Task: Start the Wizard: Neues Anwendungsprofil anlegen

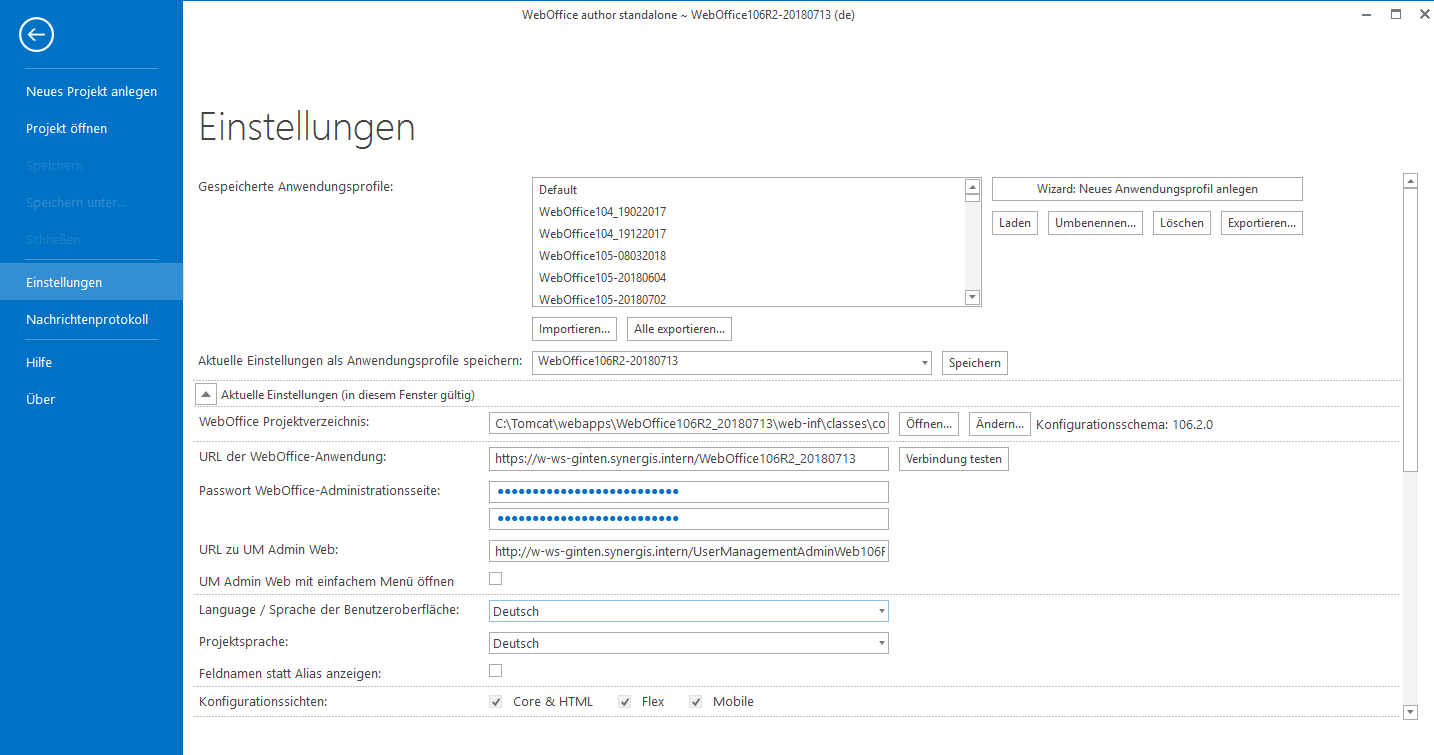Action: [1146, 188]
